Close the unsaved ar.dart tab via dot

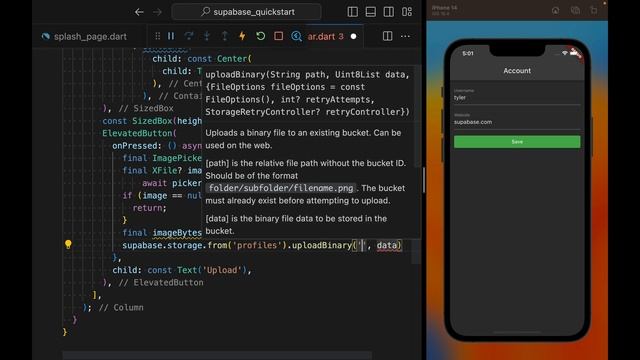pos(353,36)
